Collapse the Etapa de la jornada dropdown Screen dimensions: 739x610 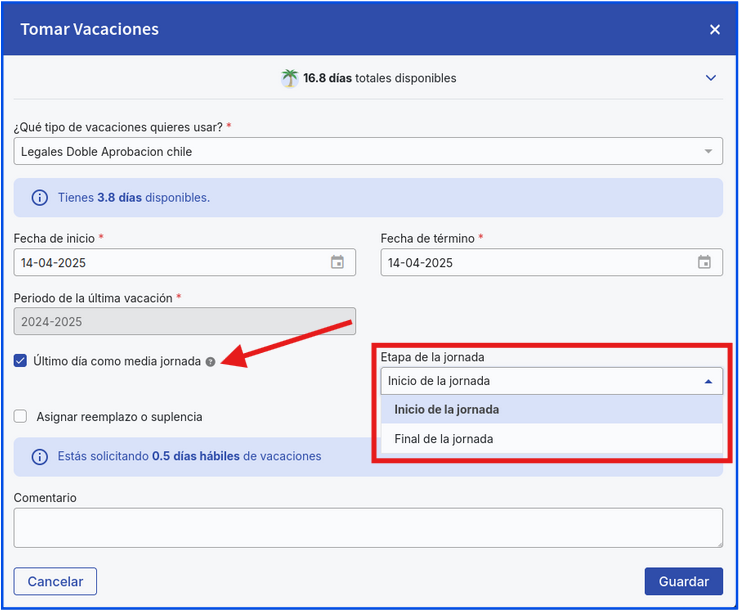(708, 381)
